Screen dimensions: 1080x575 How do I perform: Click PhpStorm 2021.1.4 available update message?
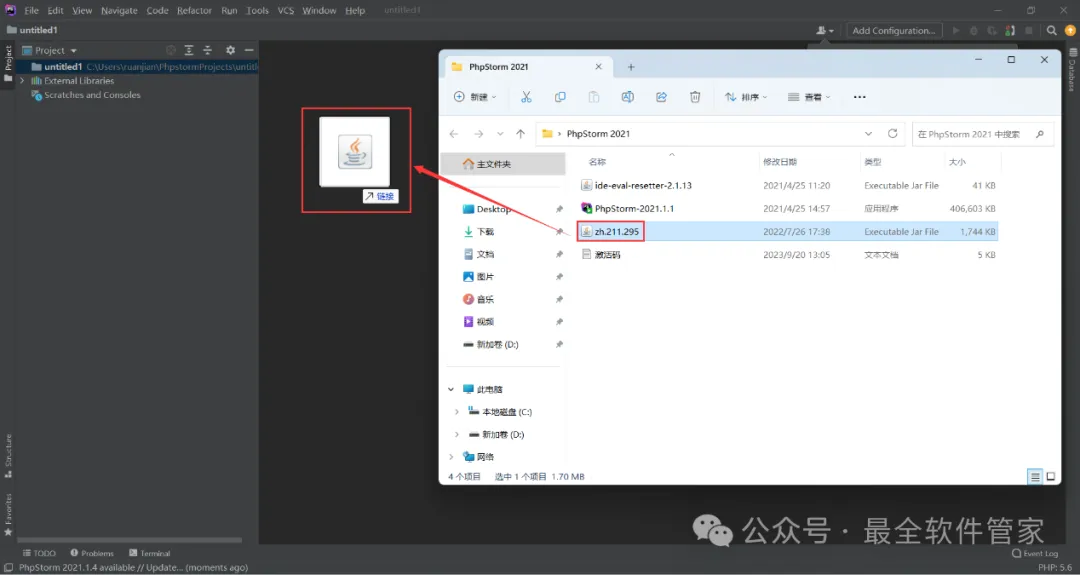pos(134,567)
